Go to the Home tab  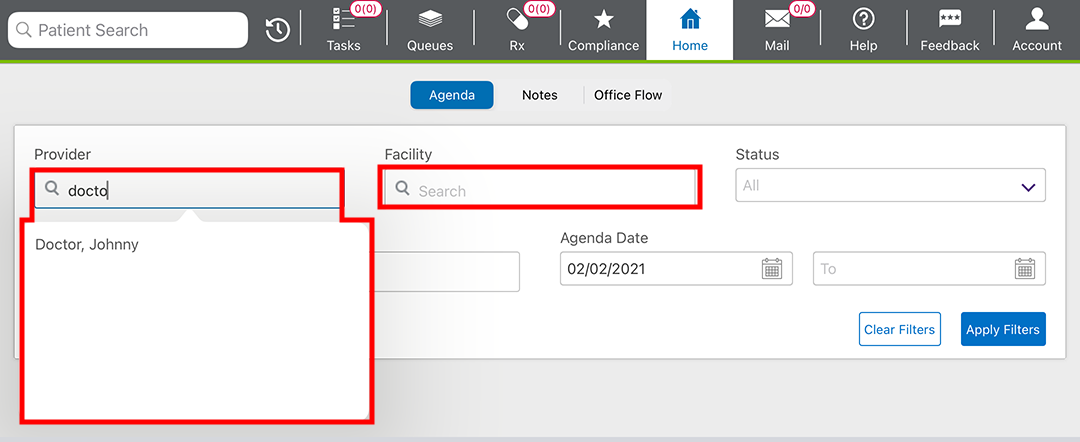(x=690, y=30)
